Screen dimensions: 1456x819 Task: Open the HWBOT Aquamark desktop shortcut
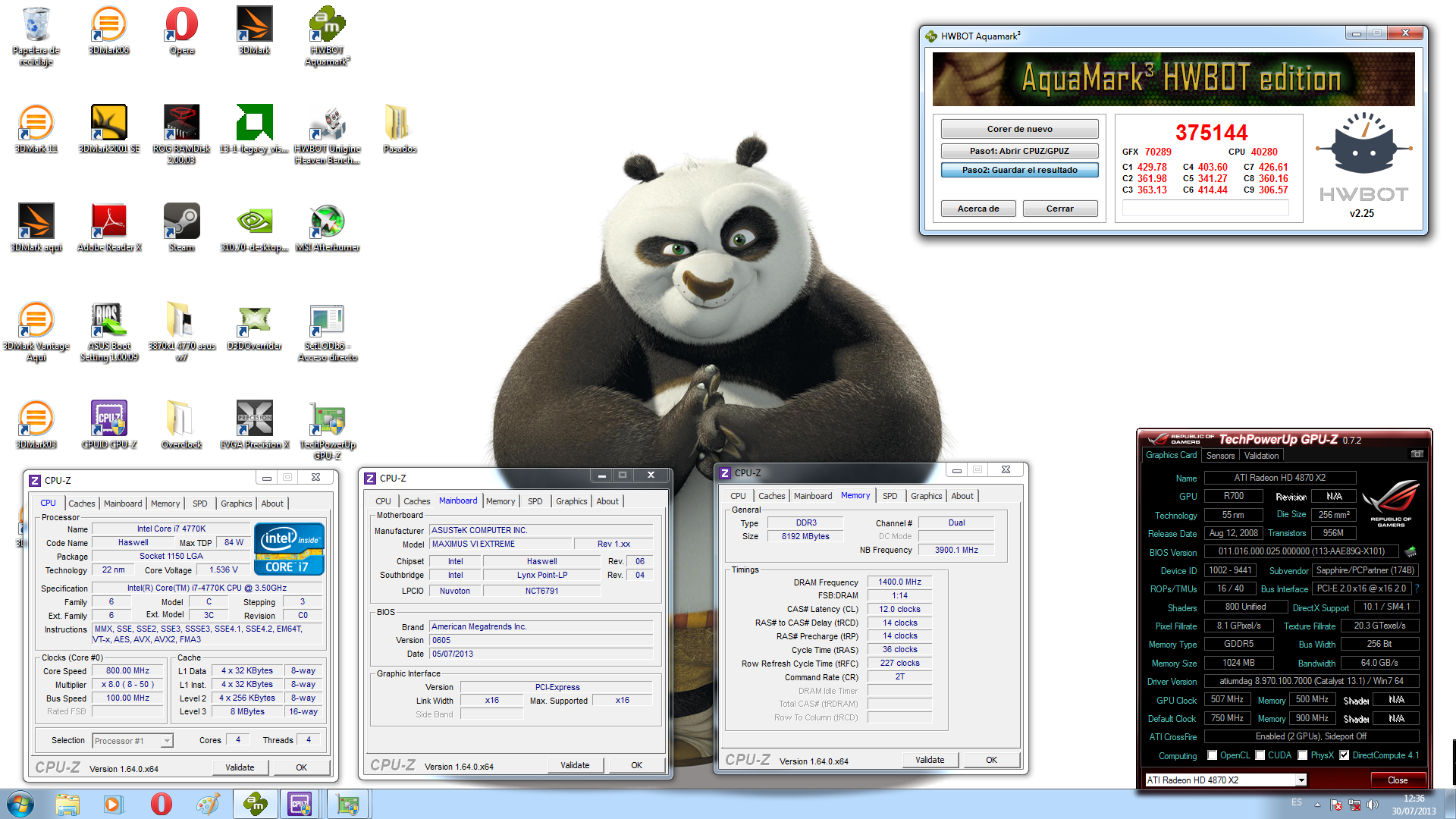tap(327, 36)
